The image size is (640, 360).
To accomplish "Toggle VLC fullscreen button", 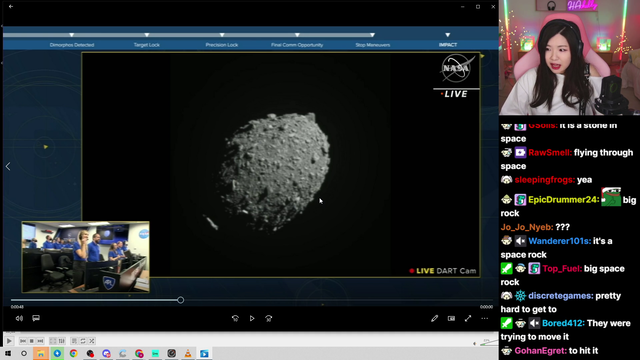I will pos(53,341).
